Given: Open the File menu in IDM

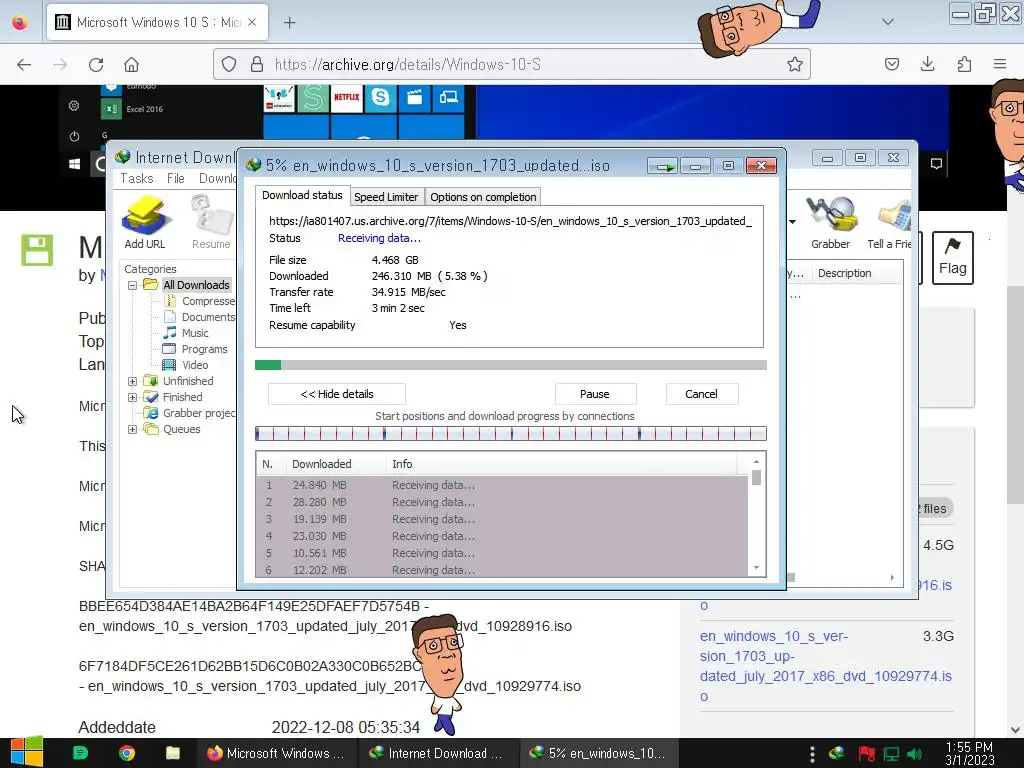Looking at the screenshot, I should click(175, 178).
